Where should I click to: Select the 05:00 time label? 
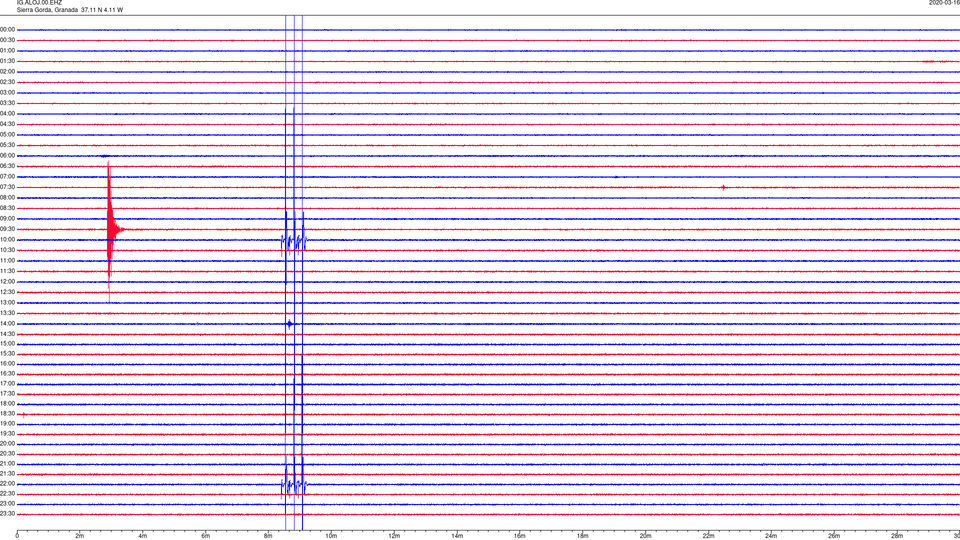tap(7, 135)
